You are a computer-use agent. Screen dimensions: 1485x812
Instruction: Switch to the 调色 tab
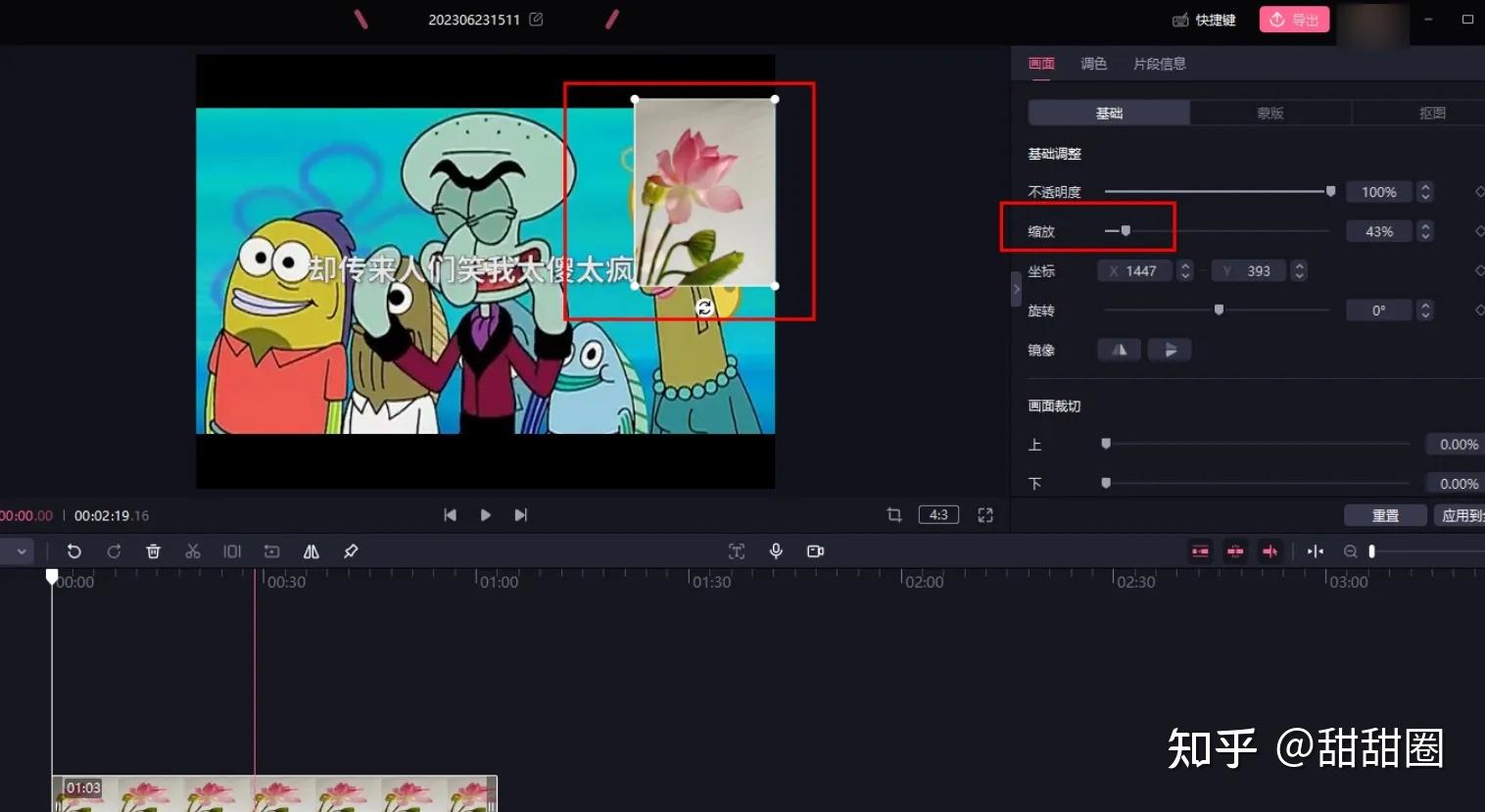1093,64
